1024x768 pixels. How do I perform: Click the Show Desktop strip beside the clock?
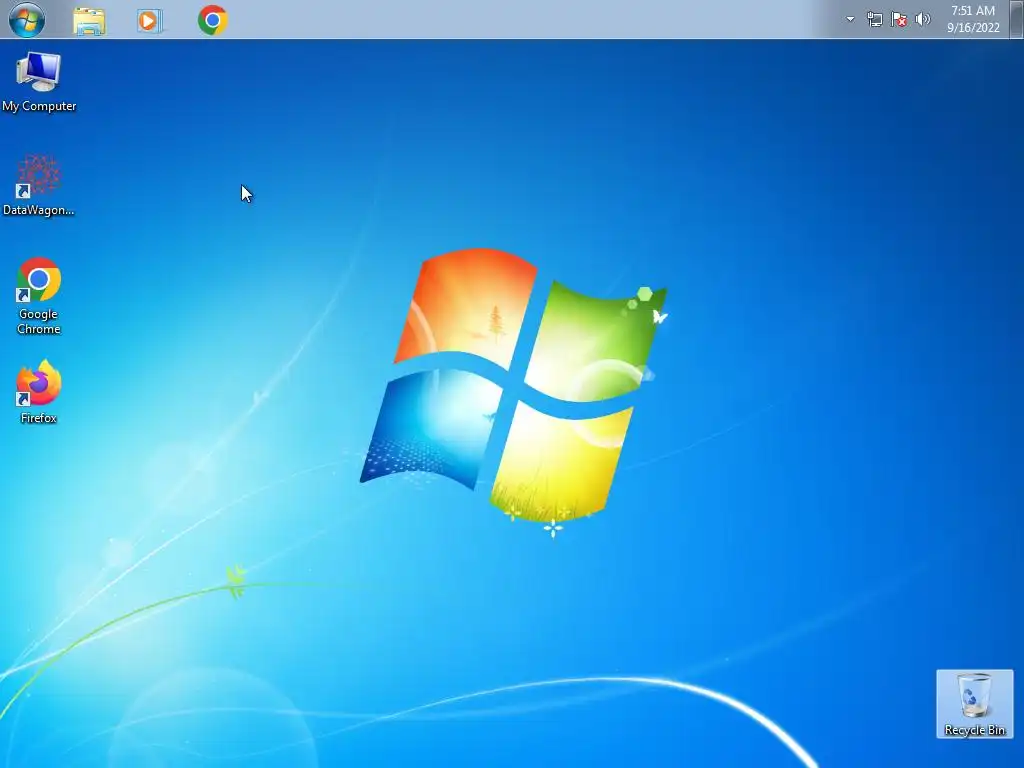pyautogui.click(x=1017, y=19)
